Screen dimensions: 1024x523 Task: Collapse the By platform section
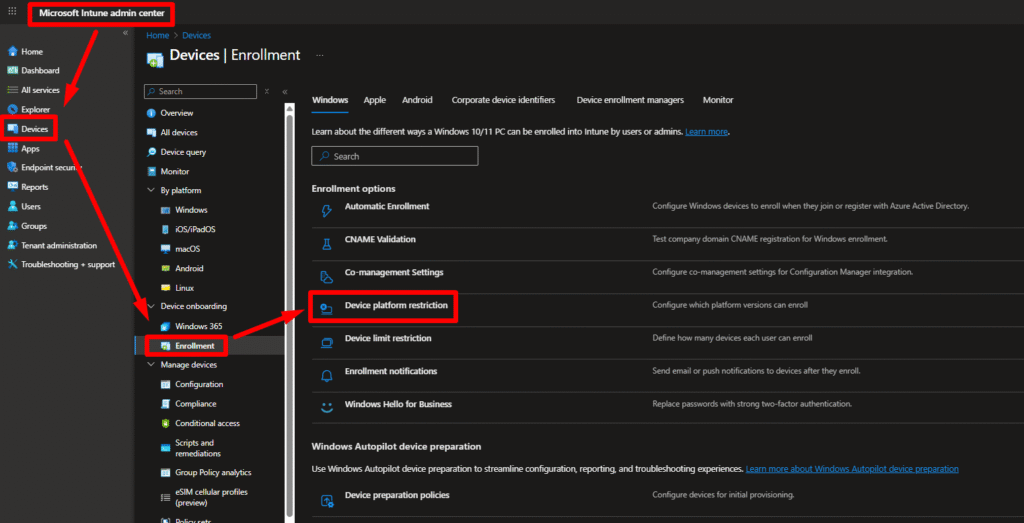(x=151, y=191)
